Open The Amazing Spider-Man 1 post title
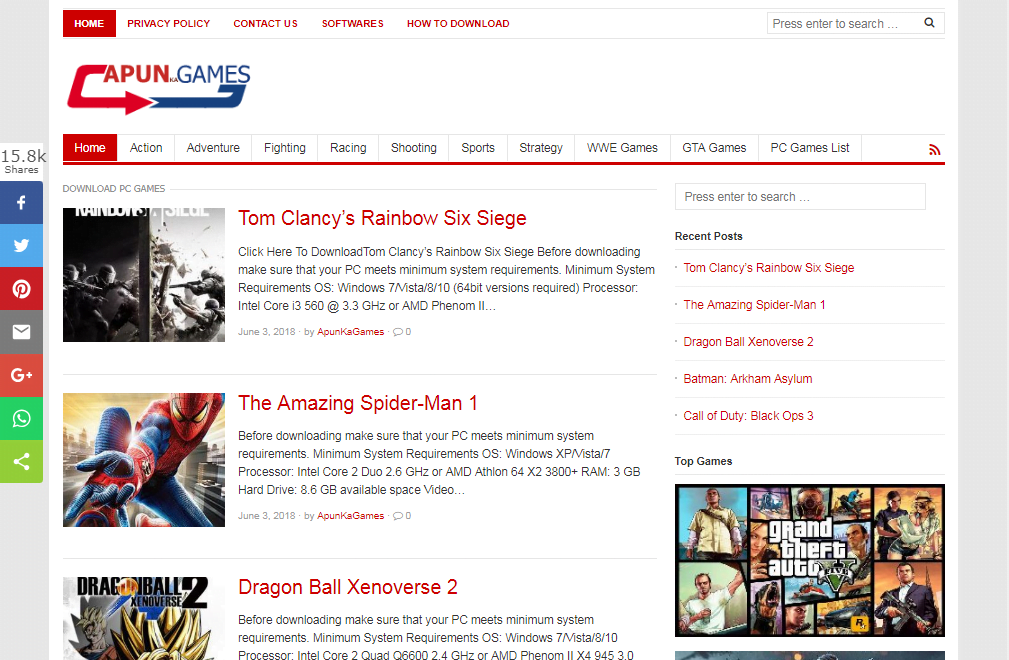This screenshot has width=1009, height=660. click(x=358, y=403)
